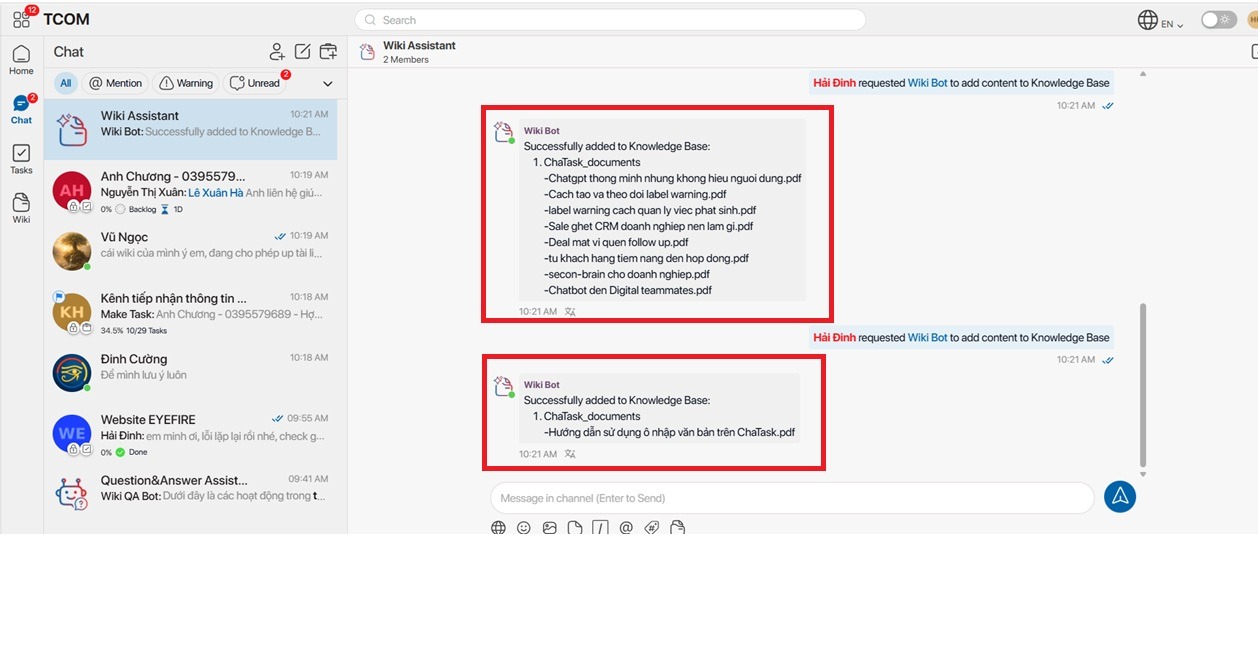Click the Message in channel input box
1258x648 pixels.
pos(792,498)
